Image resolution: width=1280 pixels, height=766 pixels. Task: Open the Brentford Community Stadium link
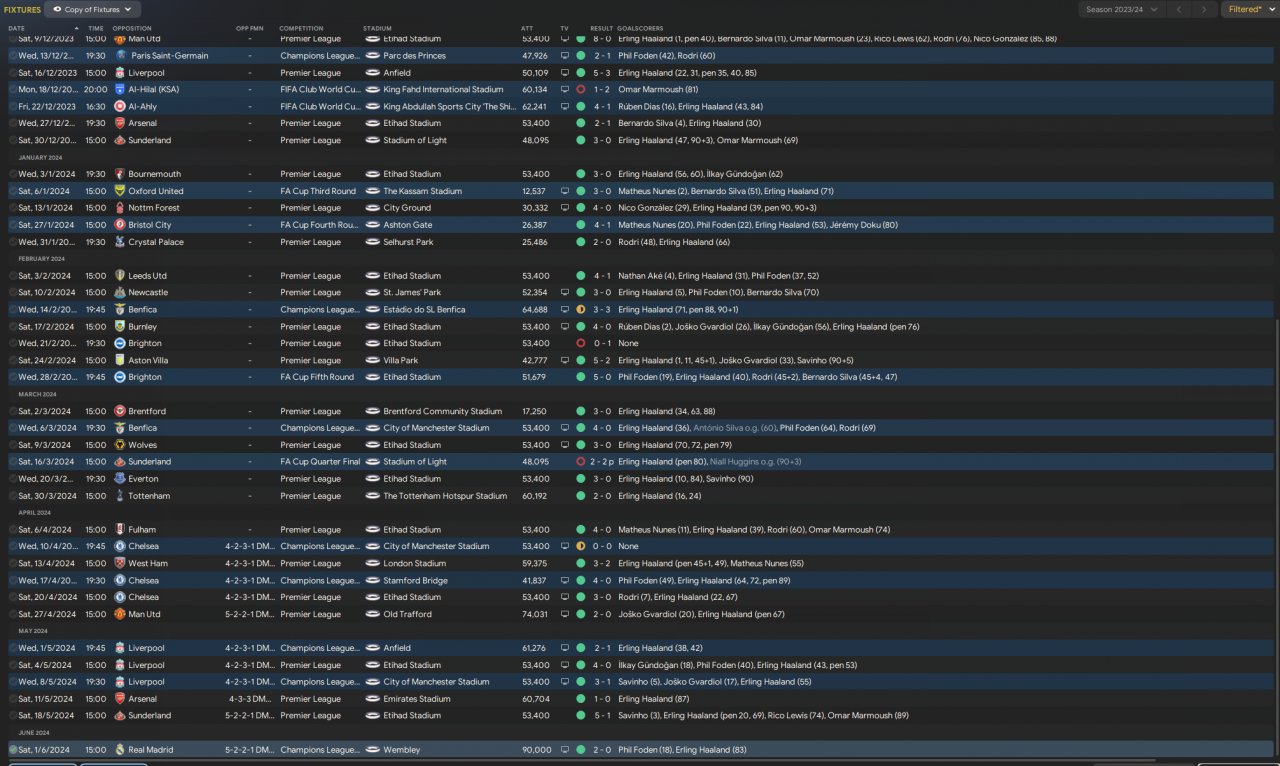[443, 411]
